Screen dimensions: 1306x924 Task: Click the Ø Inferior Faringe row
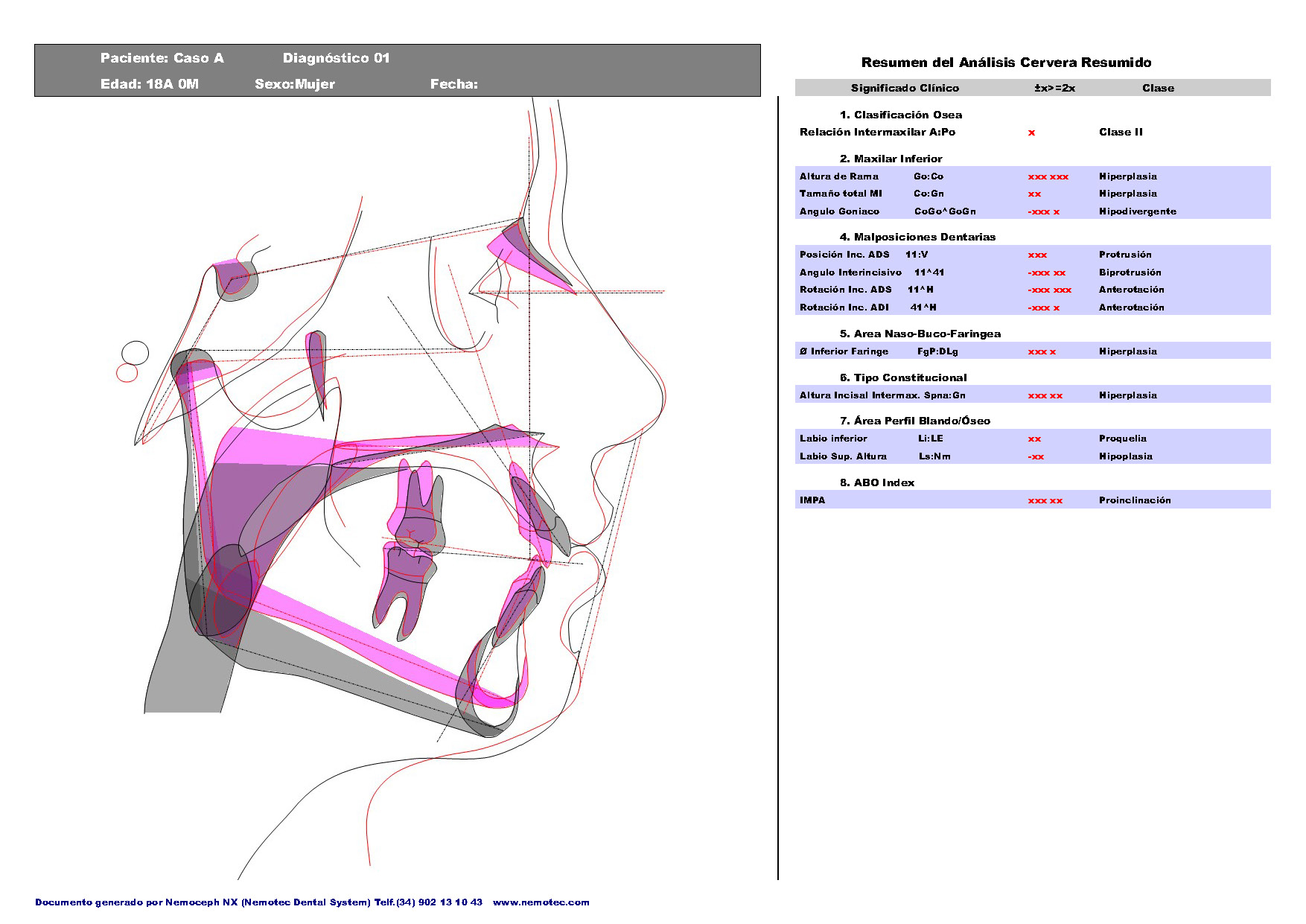click(1032, 351)
